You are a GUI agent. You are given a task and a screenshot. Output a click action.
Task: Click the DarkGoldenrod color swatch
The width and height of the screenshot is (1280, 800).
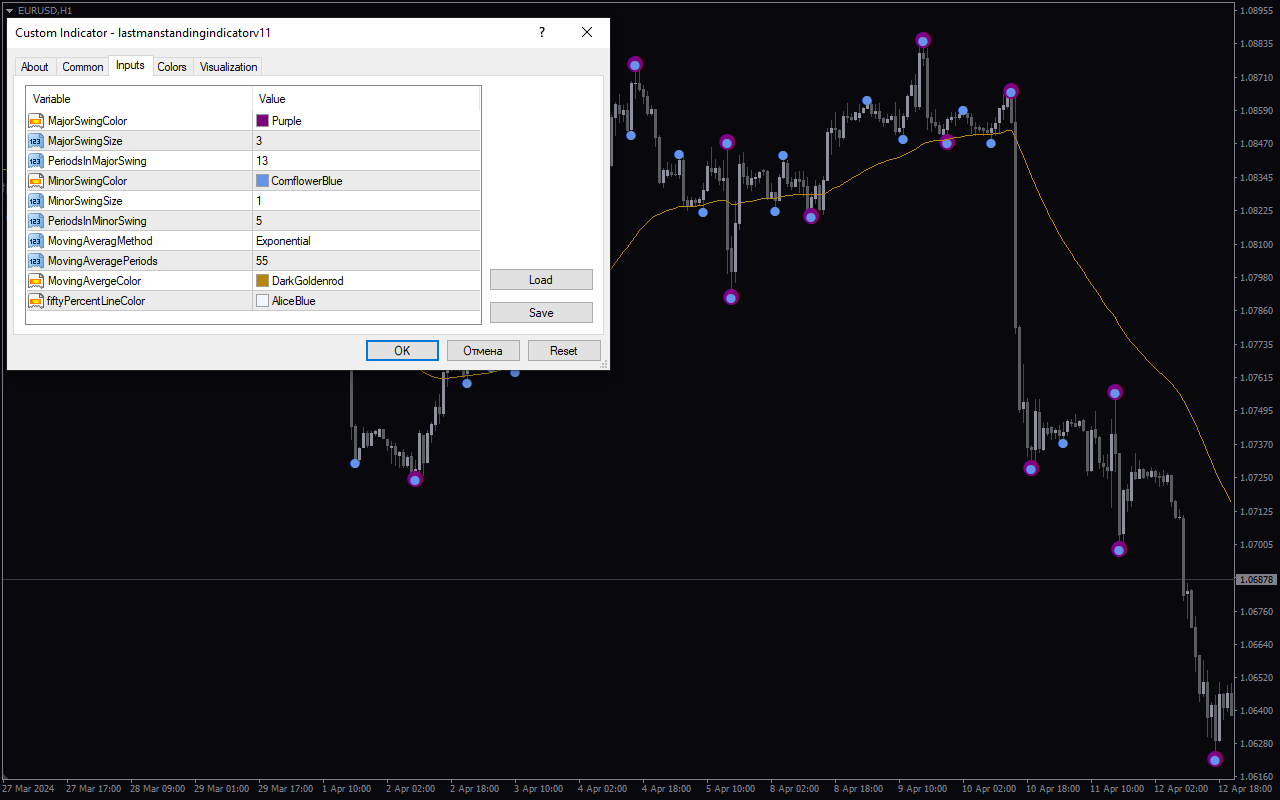coord(263,281)
